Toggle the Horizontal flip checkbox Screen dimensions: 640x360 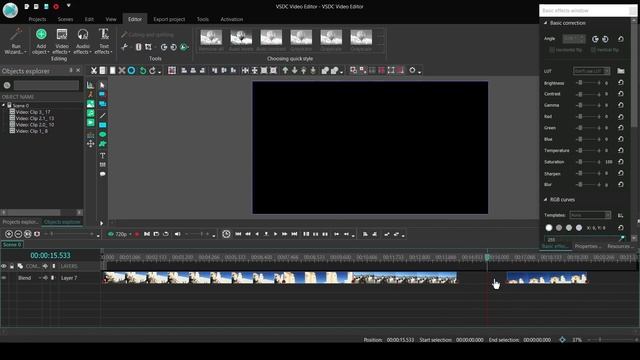point(552,50)
